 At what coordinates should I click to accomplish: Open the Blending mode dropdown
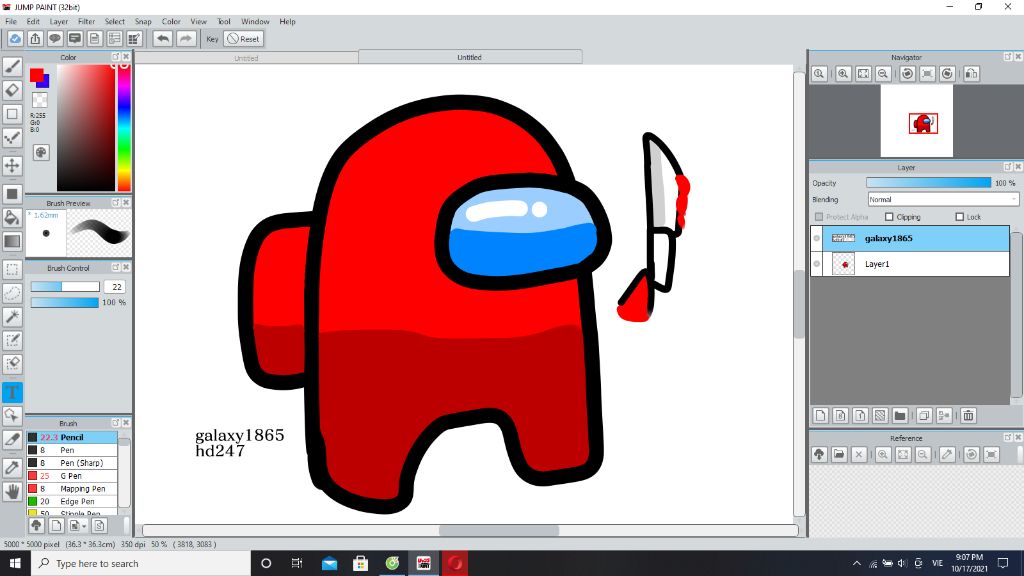pos(943,199)
